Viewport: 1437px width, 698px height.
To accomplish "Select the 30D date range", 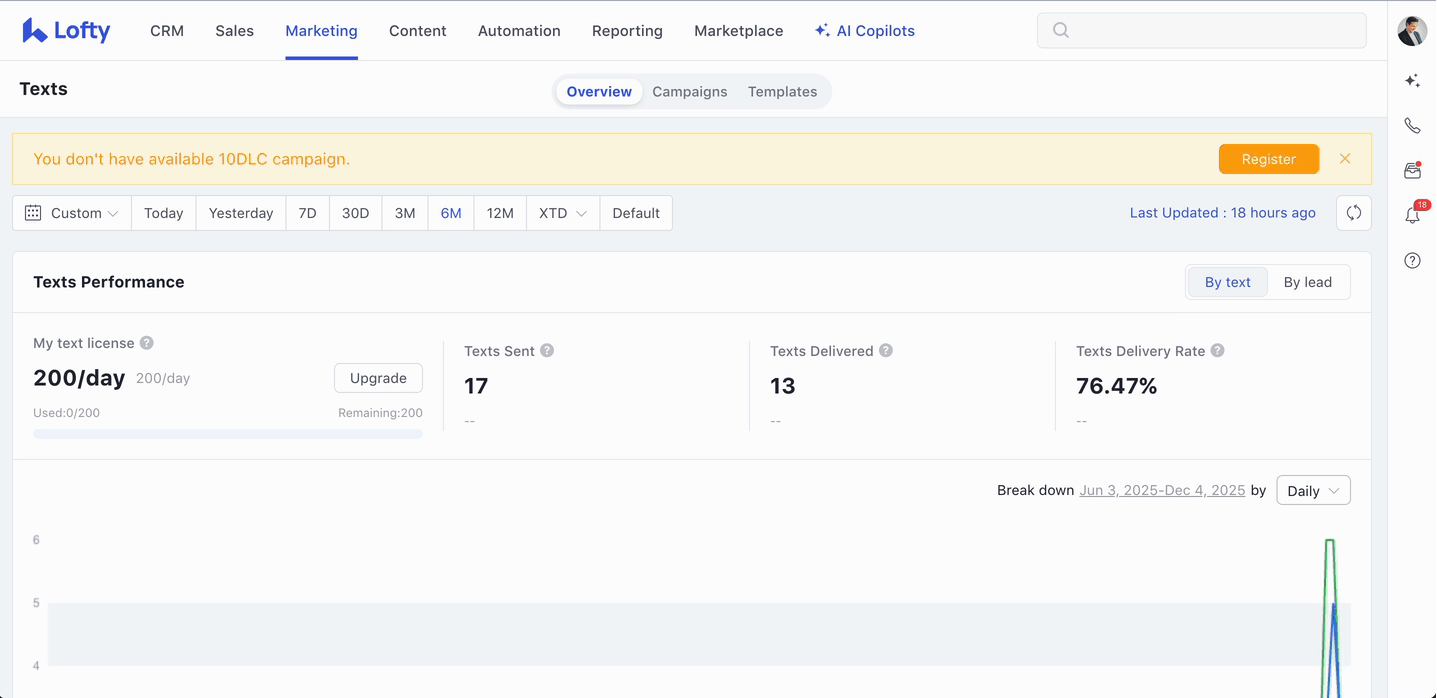I will tap(355, 213).
